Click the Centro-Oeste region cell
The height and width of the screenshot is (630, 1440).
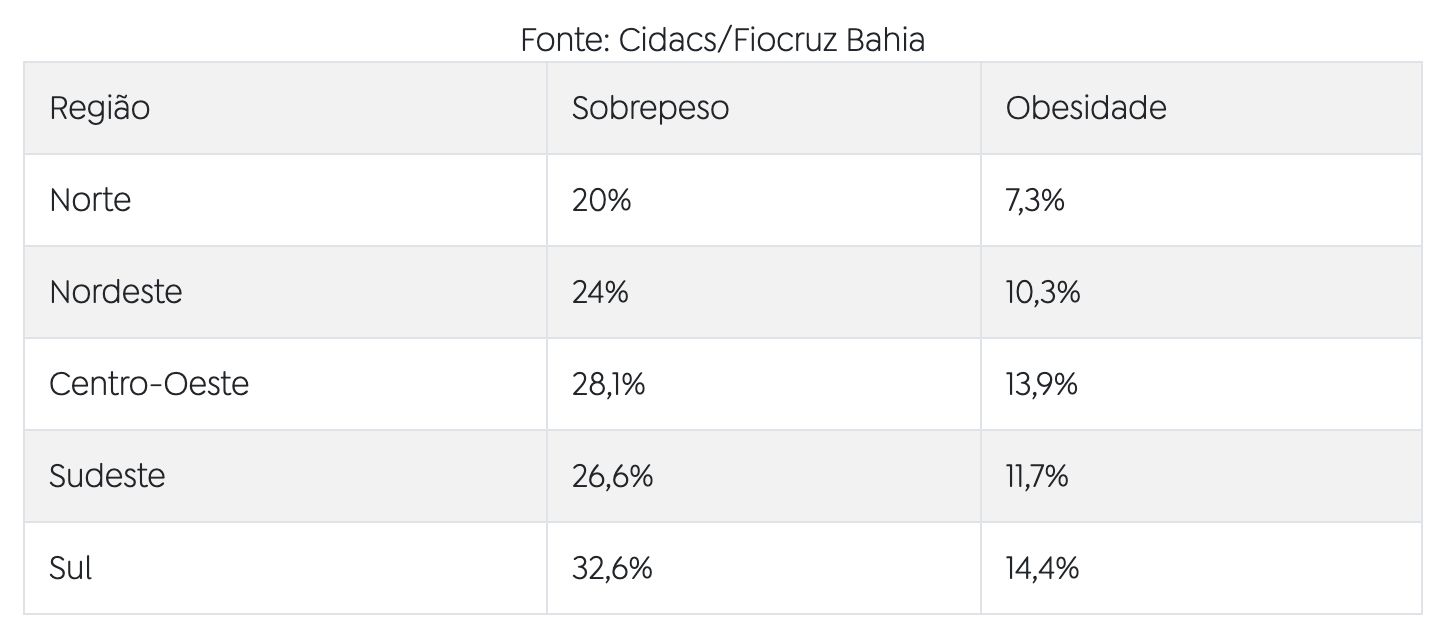click(x=149, y=384)
